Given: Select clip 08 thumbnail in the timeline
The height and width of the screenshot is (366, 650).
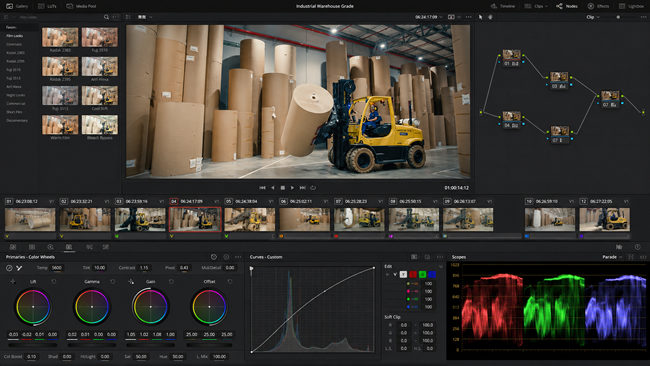Looking at the screenshot, I should (414, 219).
